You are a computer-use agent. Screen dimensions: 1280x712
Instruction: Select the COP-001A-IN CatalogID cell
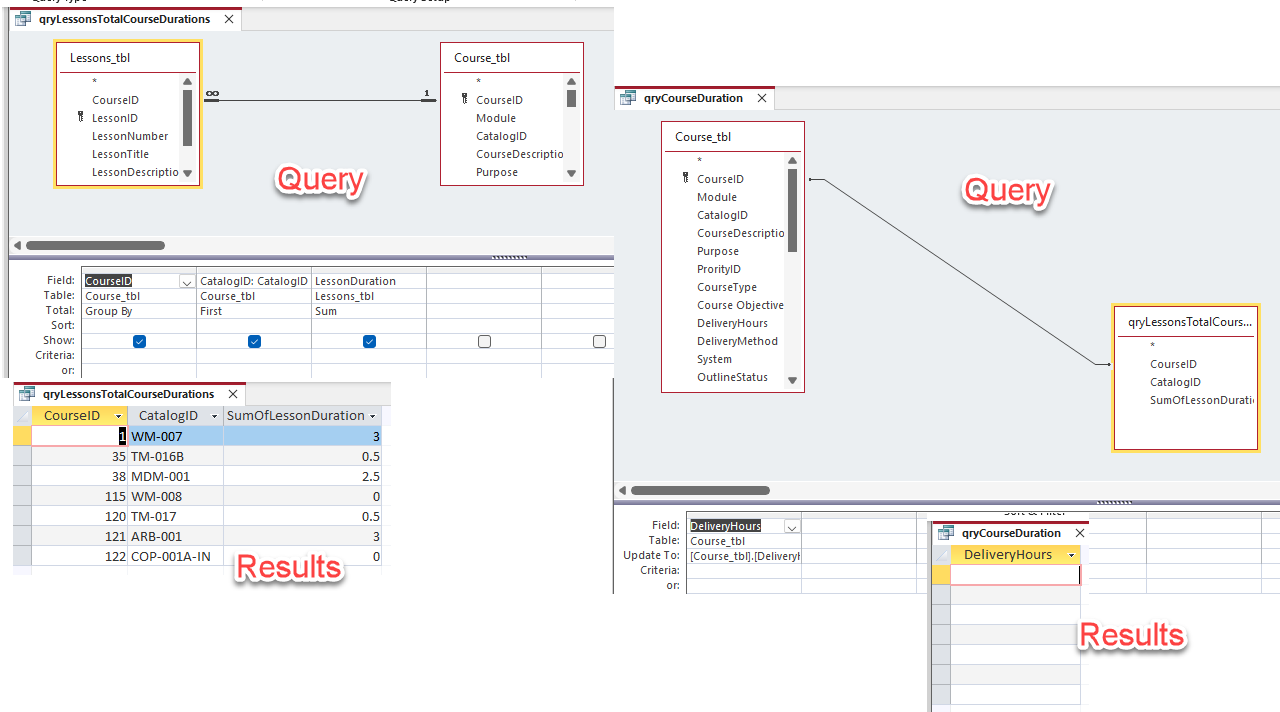(176, 556)
